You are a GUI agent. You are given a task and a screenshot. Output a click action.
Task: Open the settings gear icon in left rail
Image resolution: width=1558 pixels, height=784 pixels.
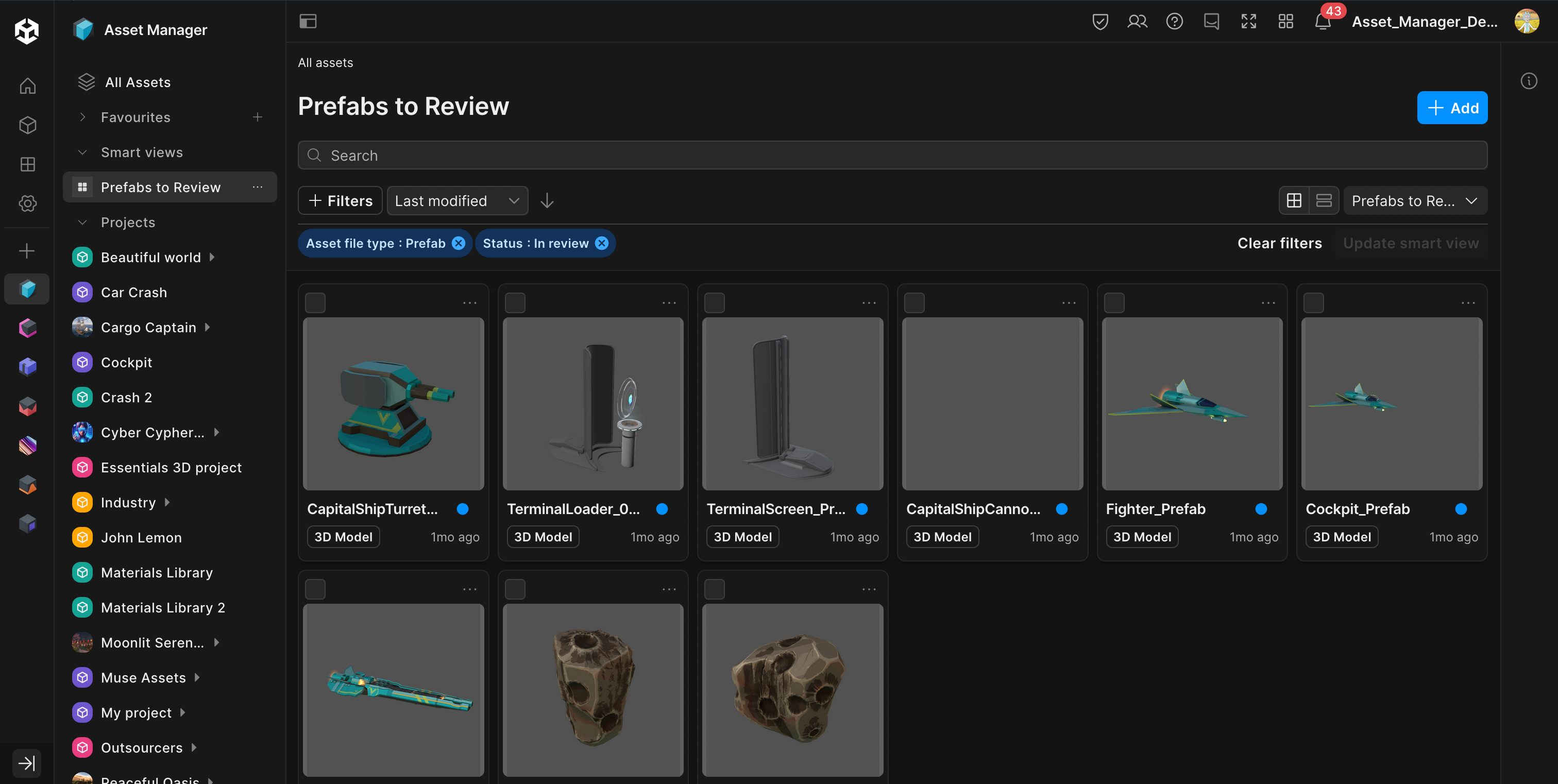point(27,203)
